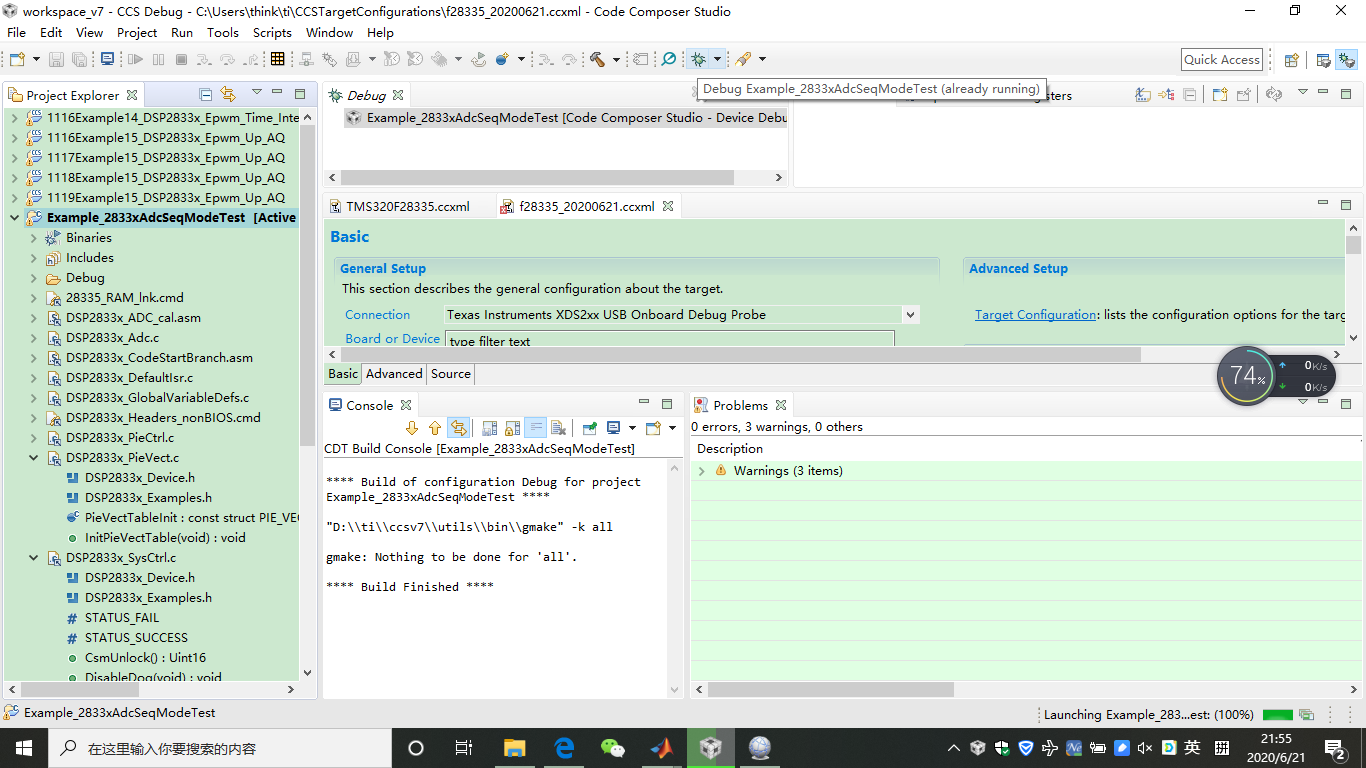Click the Terminate stop square icon
The image size is (1366, 768).
[x=181, y=60]
